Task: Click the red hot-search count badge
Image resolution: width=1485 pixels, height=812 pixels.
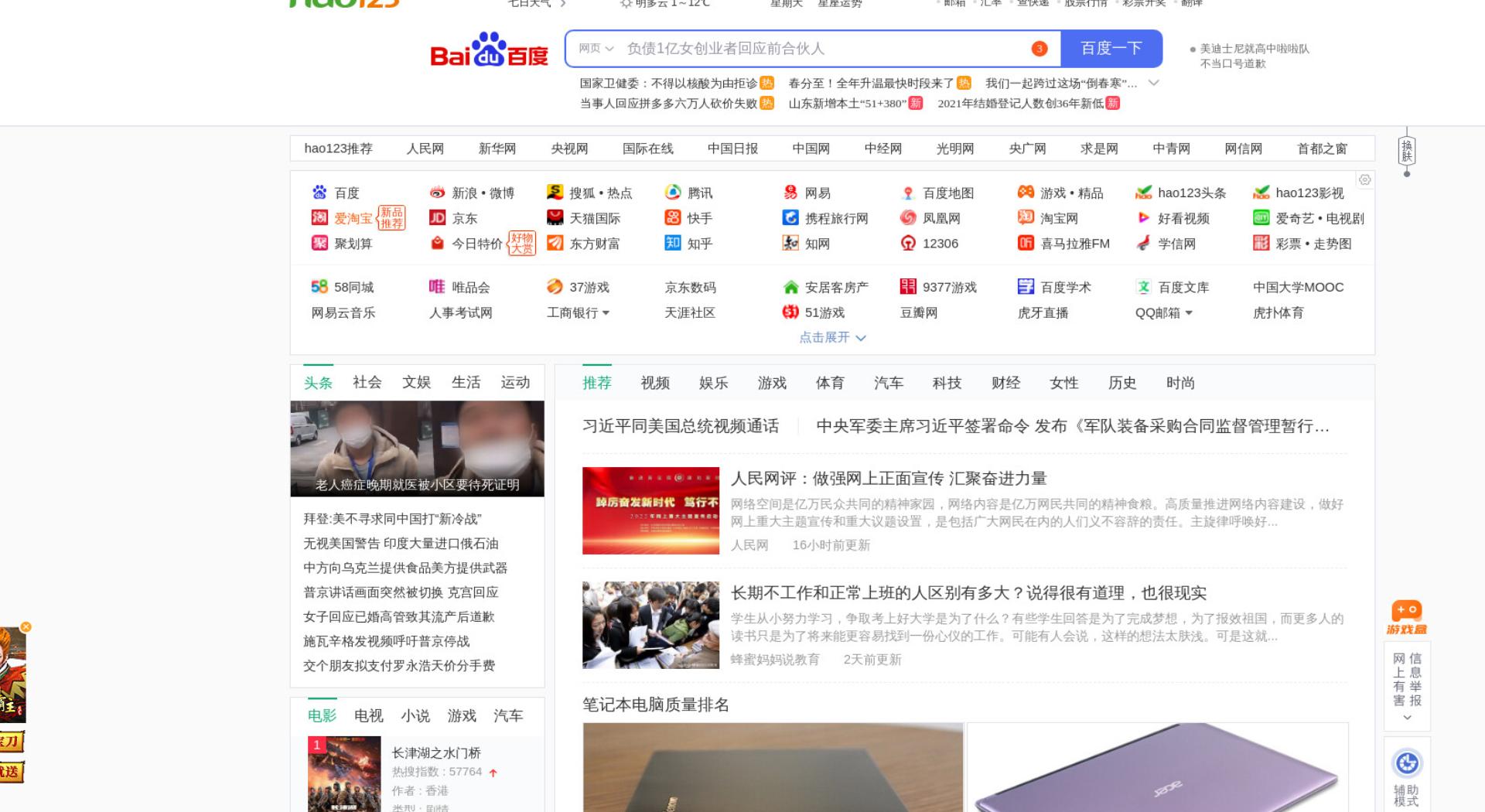Action: point(1039,49)
